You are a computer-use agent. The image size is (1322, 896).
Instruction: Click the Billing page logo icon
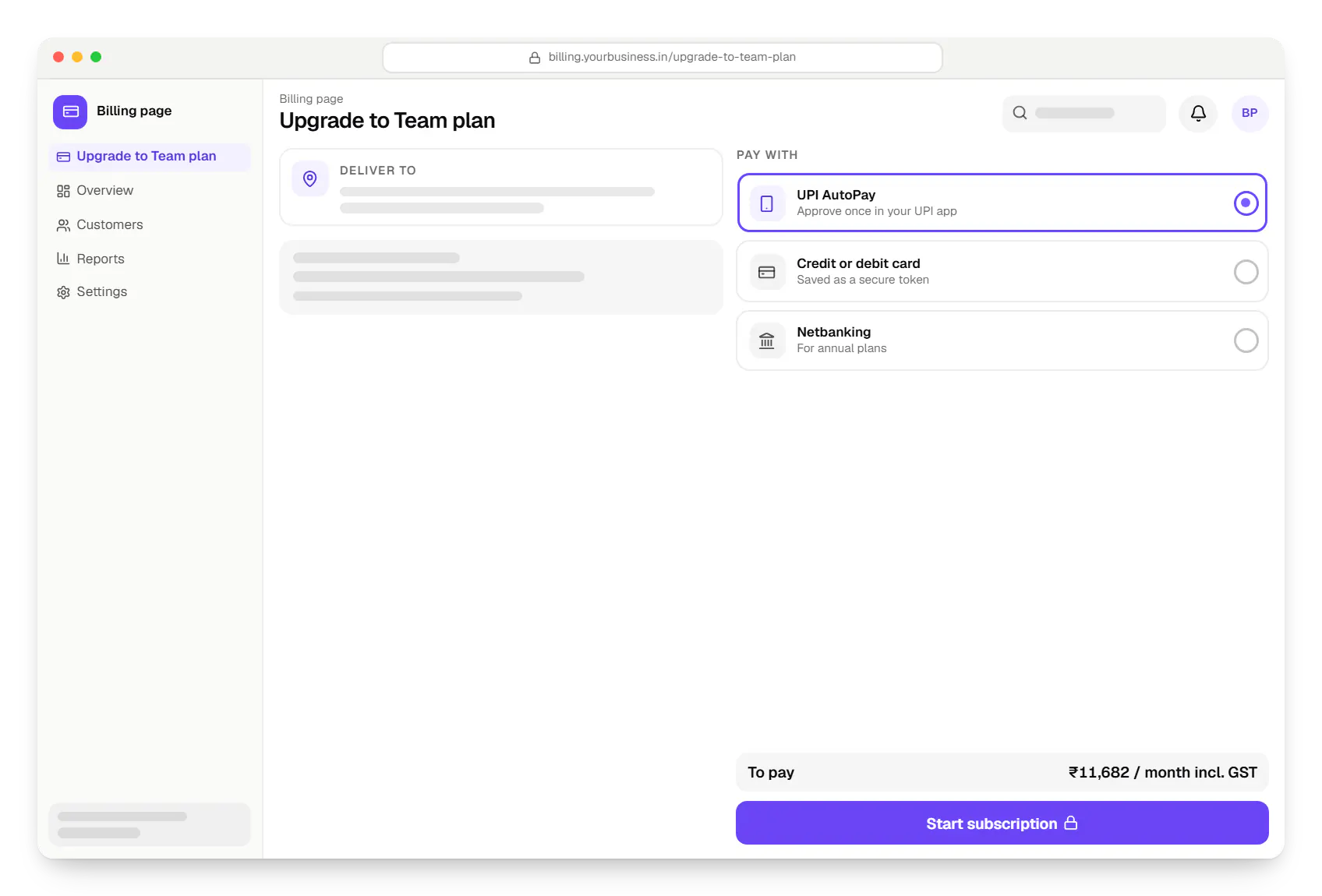coord(70,111)
